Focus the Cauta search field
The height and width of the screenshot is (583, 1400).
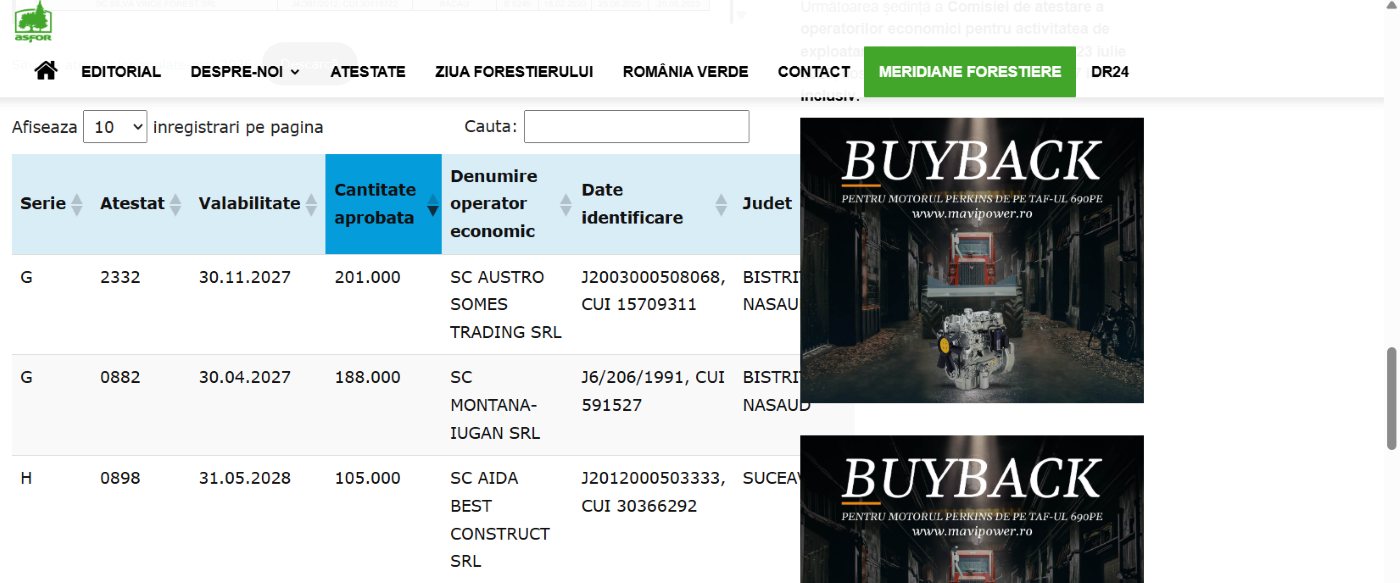(x=636, y=127)
